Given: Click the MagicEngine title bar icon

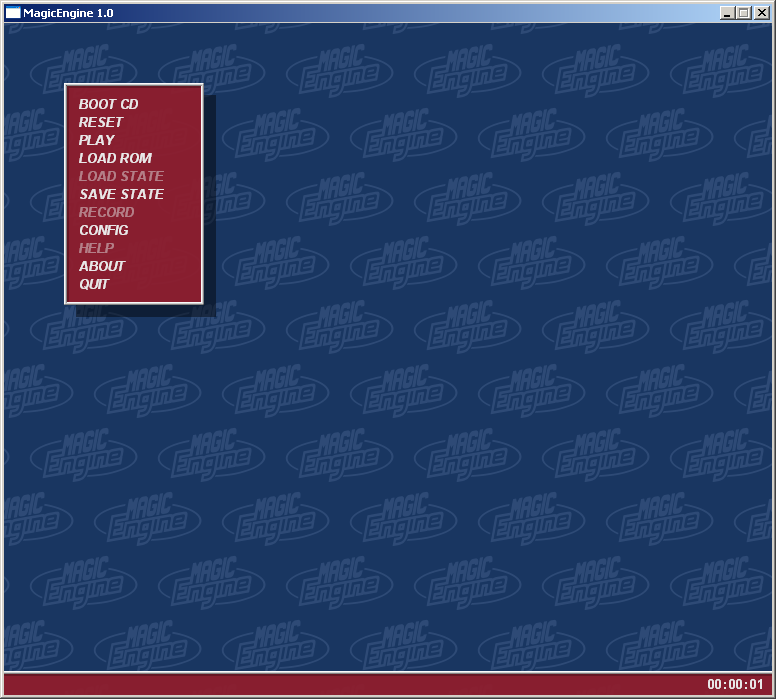Looking at the screenshot, I should 13,13.
